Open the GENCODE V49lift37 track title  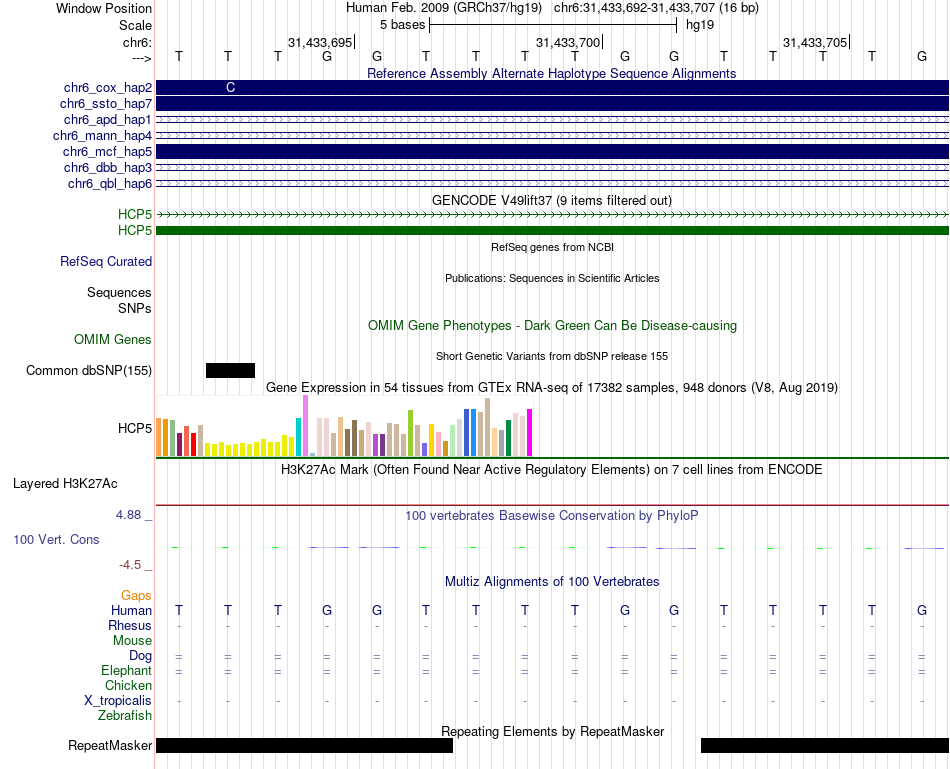pyautogui.click(x=552, y=200)
